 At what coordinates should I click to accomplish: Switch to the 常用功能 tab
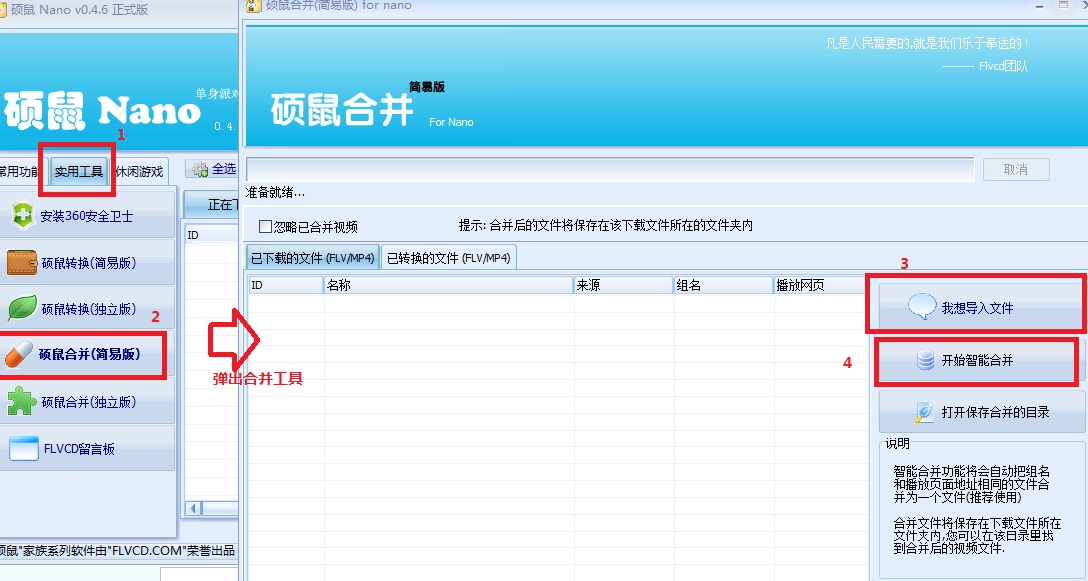click(x=22, y=171)
